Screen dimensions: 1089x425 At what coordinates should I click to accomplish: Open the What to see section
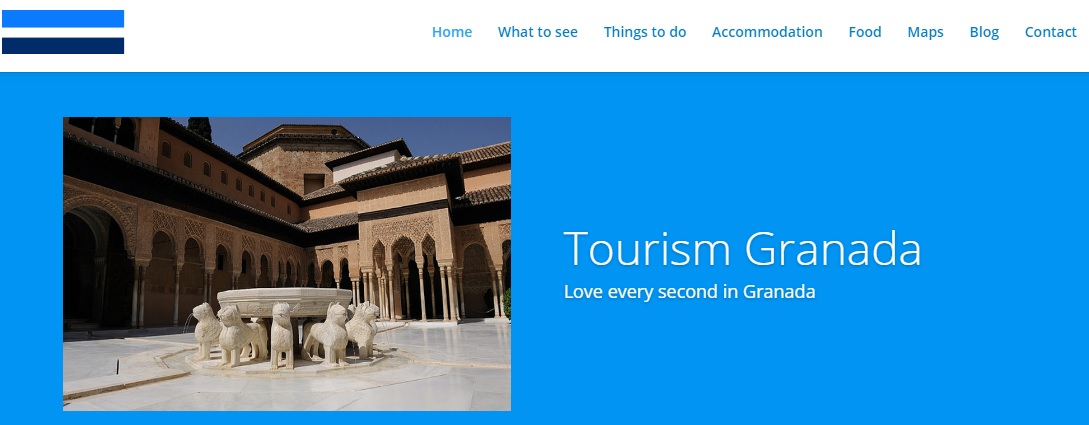click(538, 32)
